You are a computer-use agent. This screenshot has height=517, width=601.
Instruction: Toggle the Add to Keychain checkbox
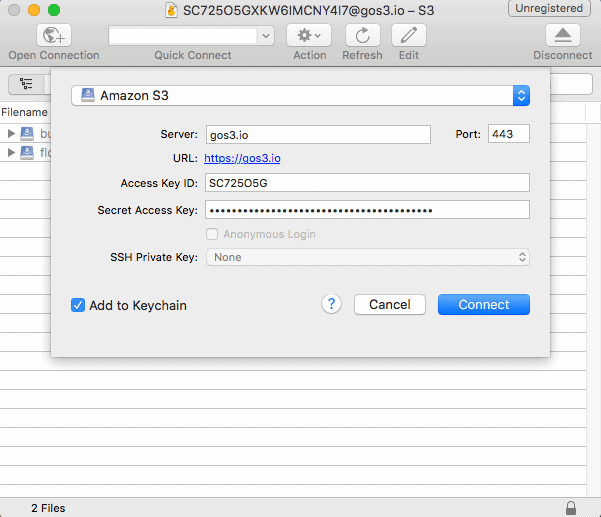[x=78, y=305]
